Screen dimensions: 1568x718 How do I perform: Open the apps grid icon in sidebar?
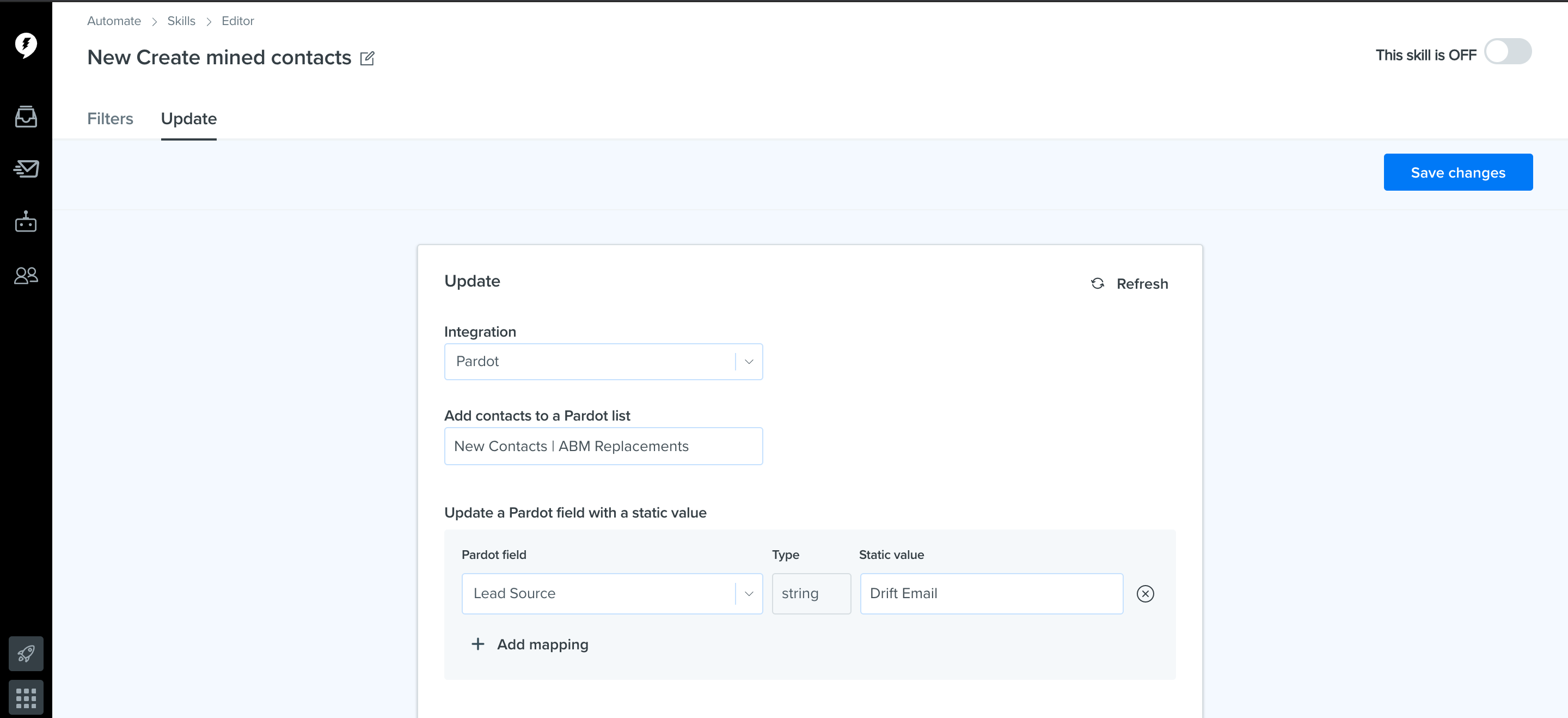(x=26, y=697)
